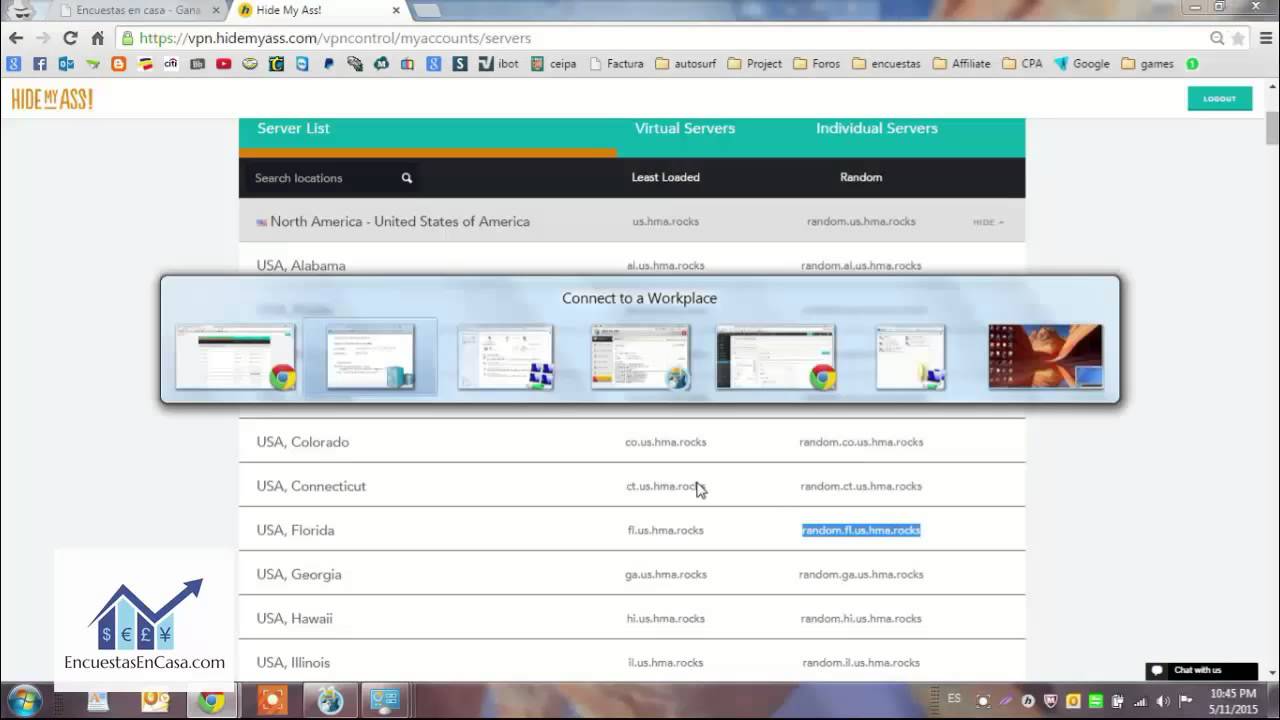Open the Blogger bookmark icon

pos(119,63)
